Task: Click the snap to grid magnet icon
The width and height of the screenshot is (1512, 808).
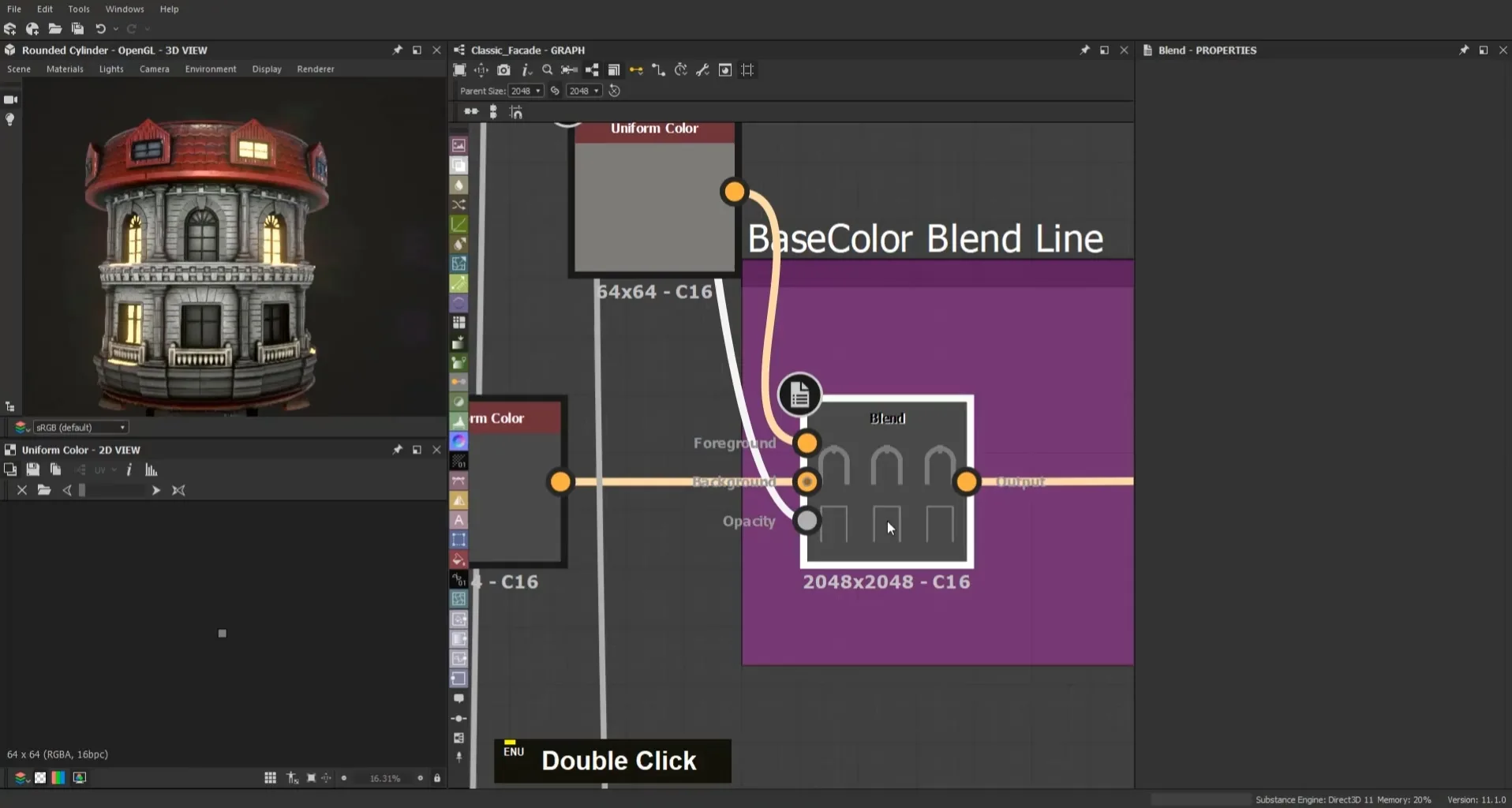Action: (516, 112)
